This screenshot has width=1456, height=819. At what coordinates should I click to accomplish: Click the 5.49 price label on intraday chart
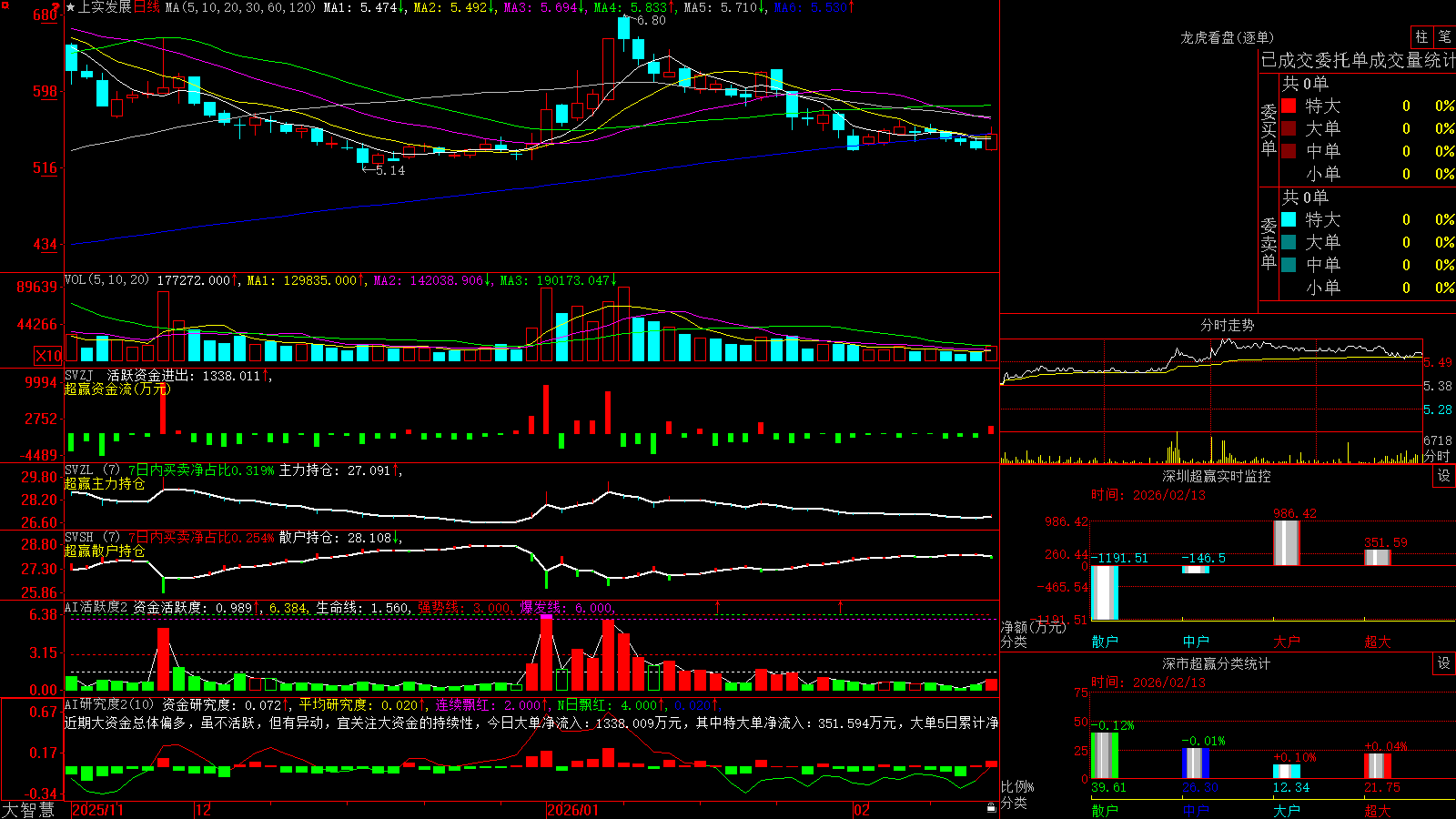click(1438, 362)
